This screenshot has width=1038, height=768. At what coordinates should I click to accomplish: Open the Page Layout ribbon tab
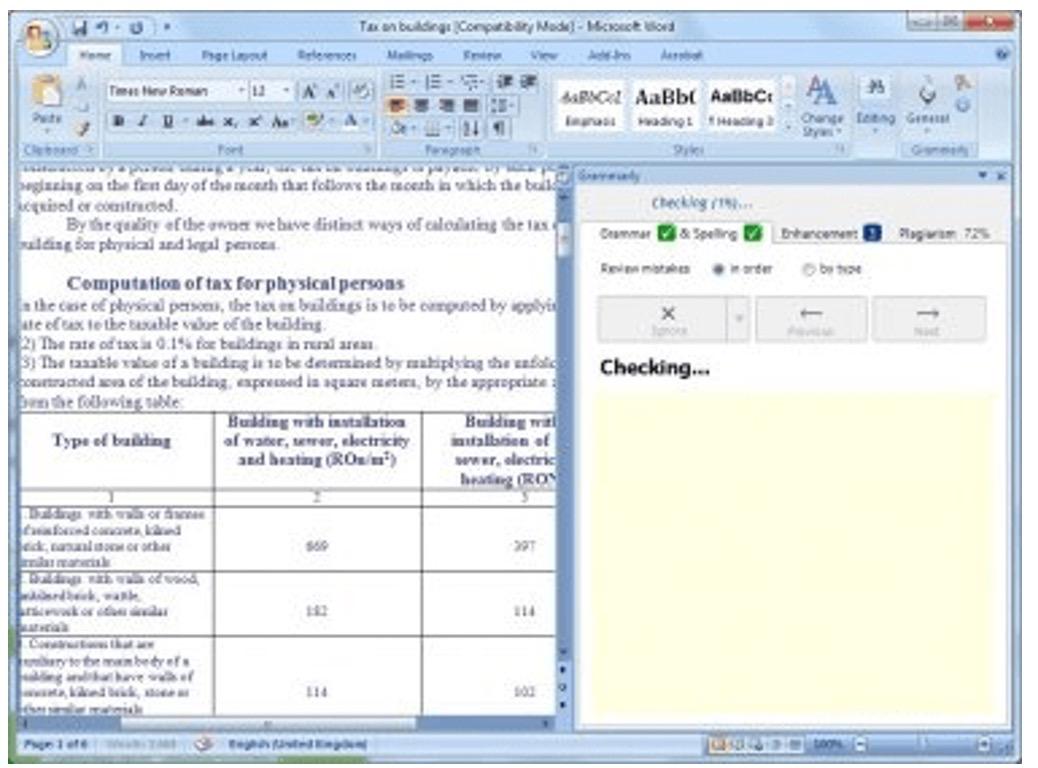tap(234, 55)
